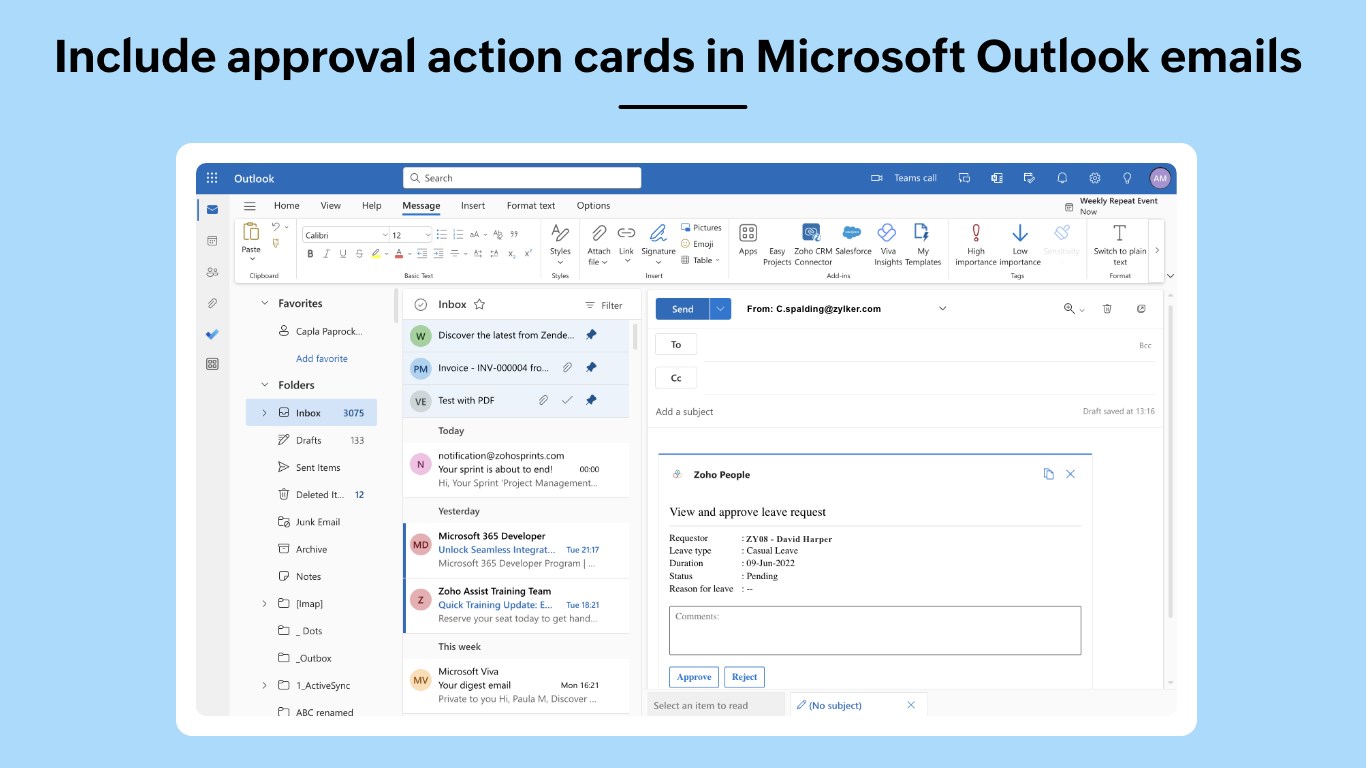Click the Approve button in card

click(694, 677)
